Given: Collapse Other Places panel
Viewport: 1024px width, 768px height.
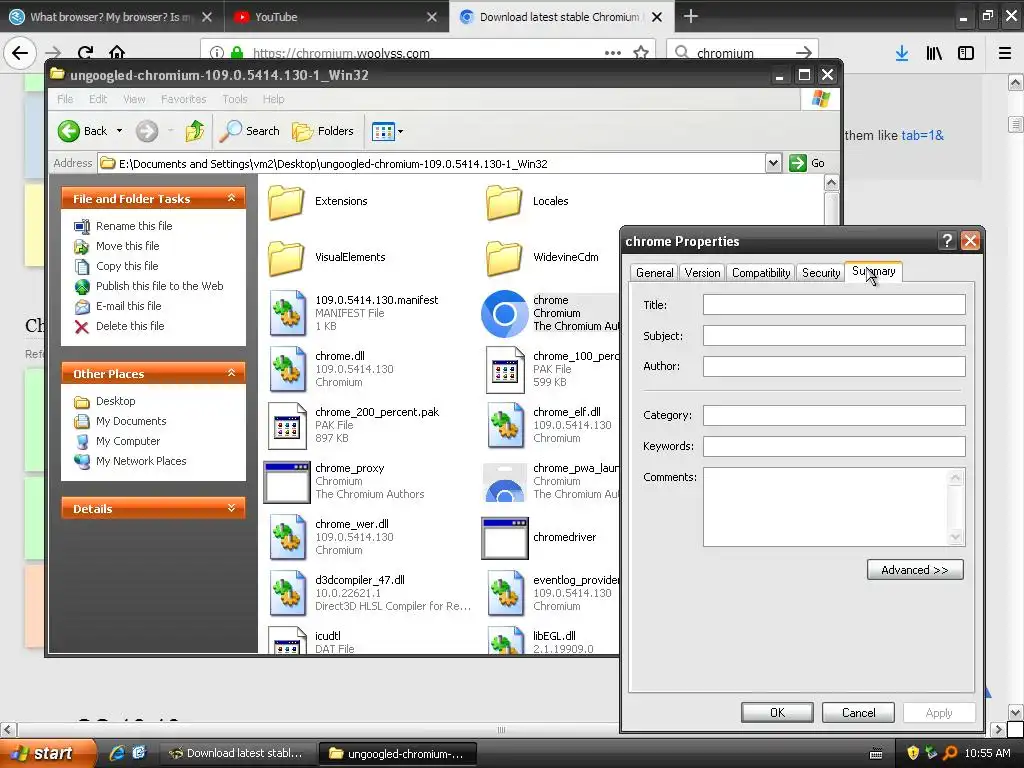Looking at the screenshot, I should point(231,373).
